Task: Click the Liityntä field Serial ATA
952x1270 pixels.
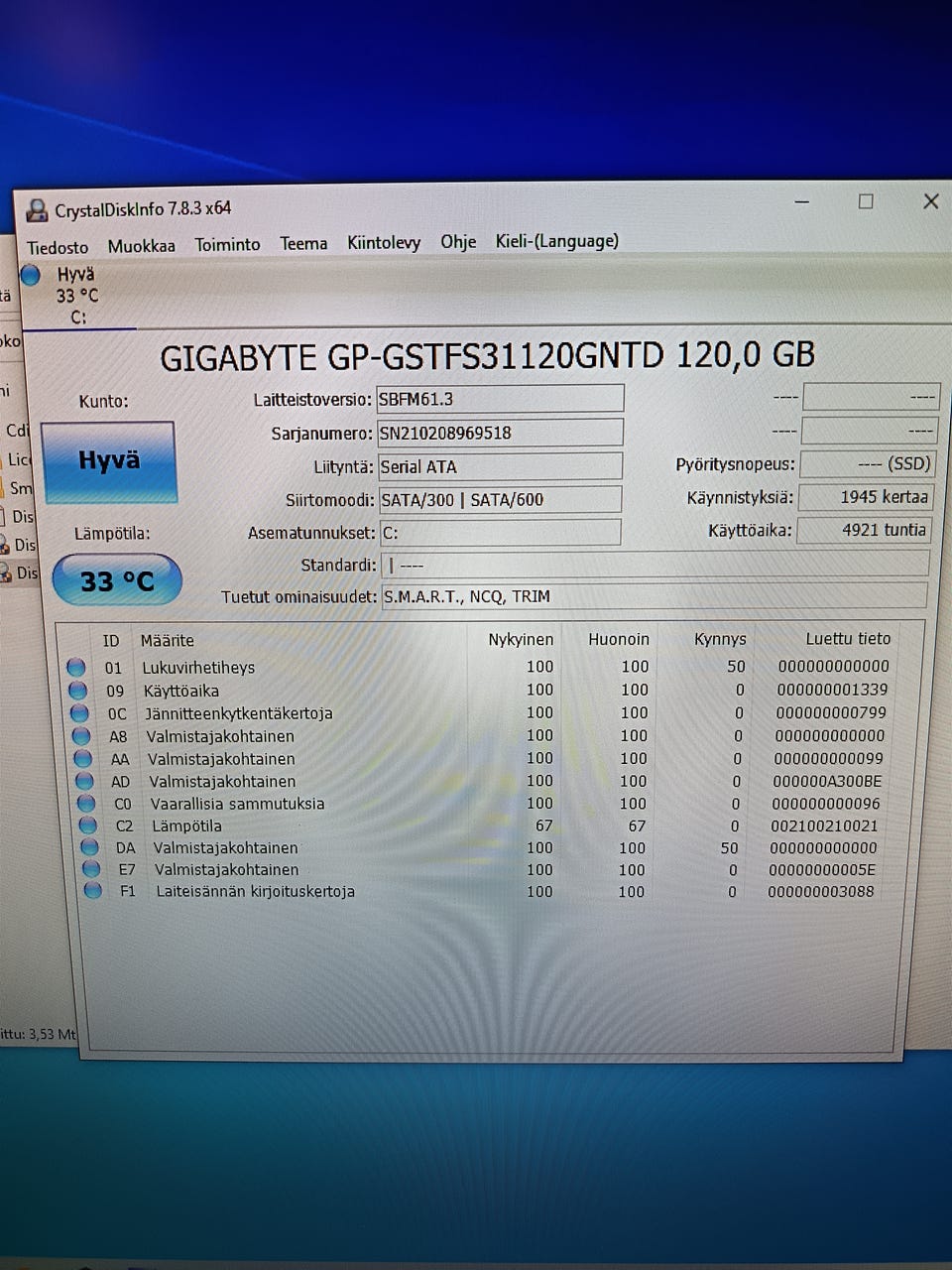Action: [500, 466]
